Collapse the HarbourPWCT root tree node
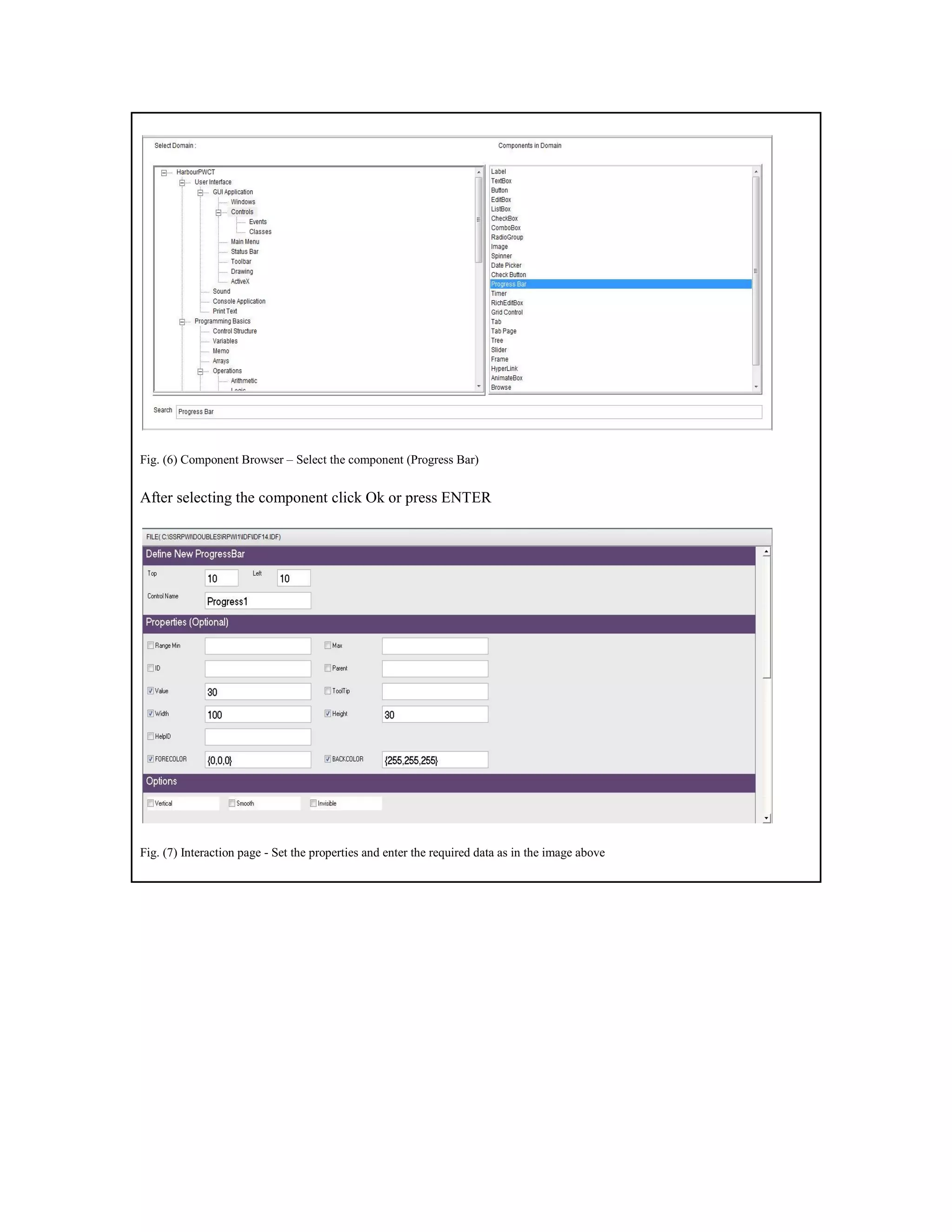Image resolution: width=952 pixels, height=1232 pixels. pyautogui.click(x=164, y=173)
